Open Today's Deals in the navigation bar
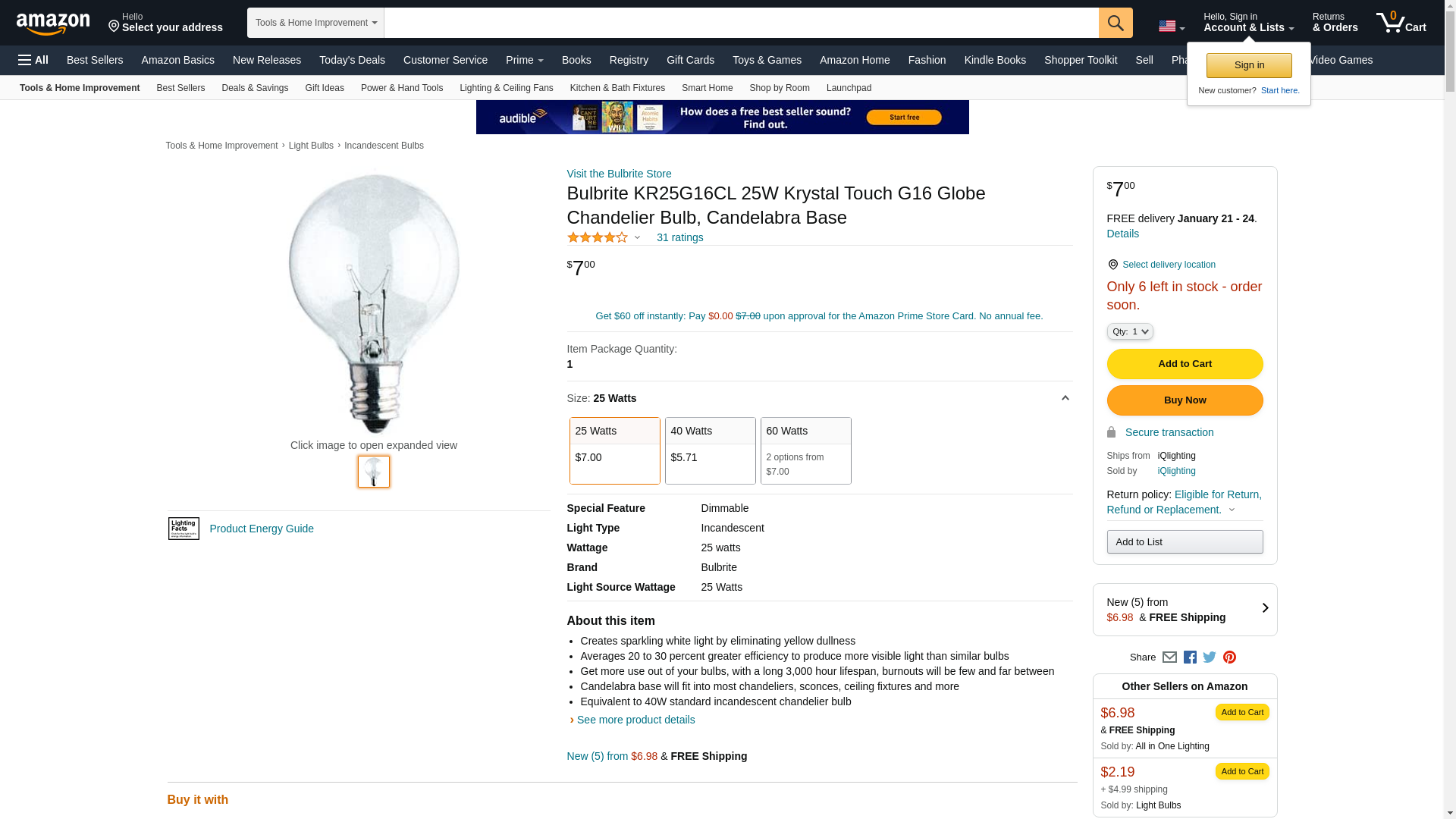Screen dimensions: 1456x819 (x=352, y=60)
